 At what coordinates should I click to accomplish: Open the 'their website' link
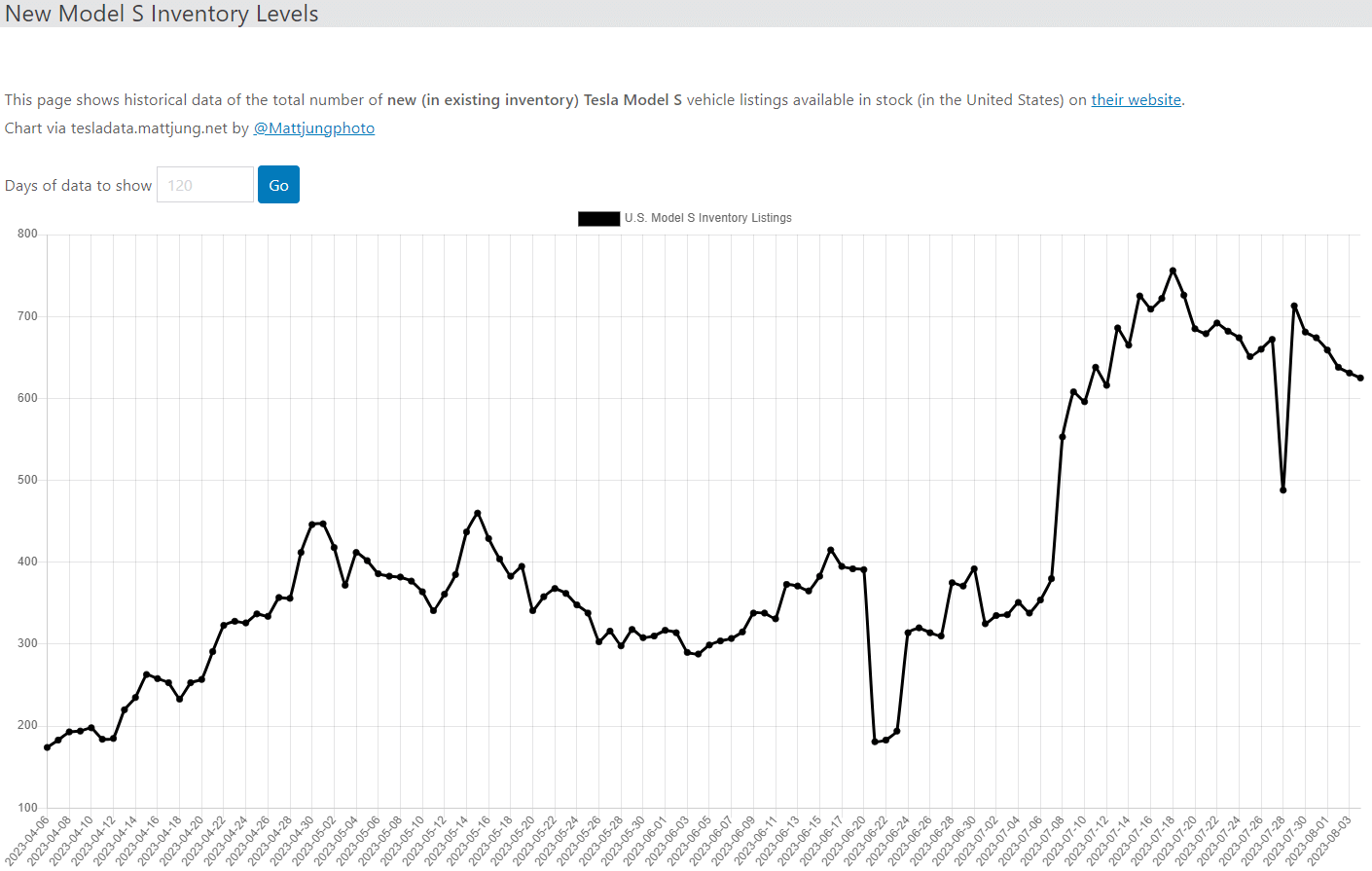pos(1136,100)
